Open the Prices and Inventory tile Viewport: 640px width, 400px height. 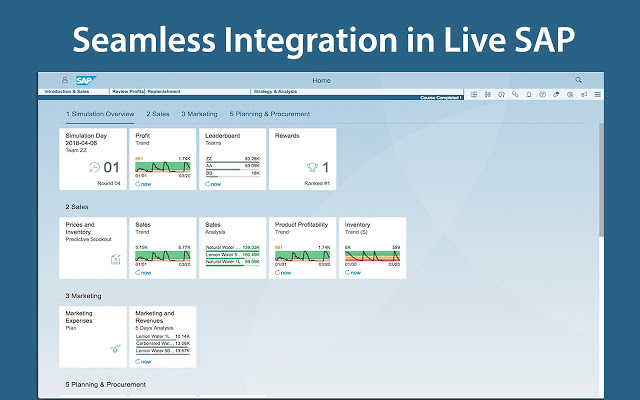(93, 248)
